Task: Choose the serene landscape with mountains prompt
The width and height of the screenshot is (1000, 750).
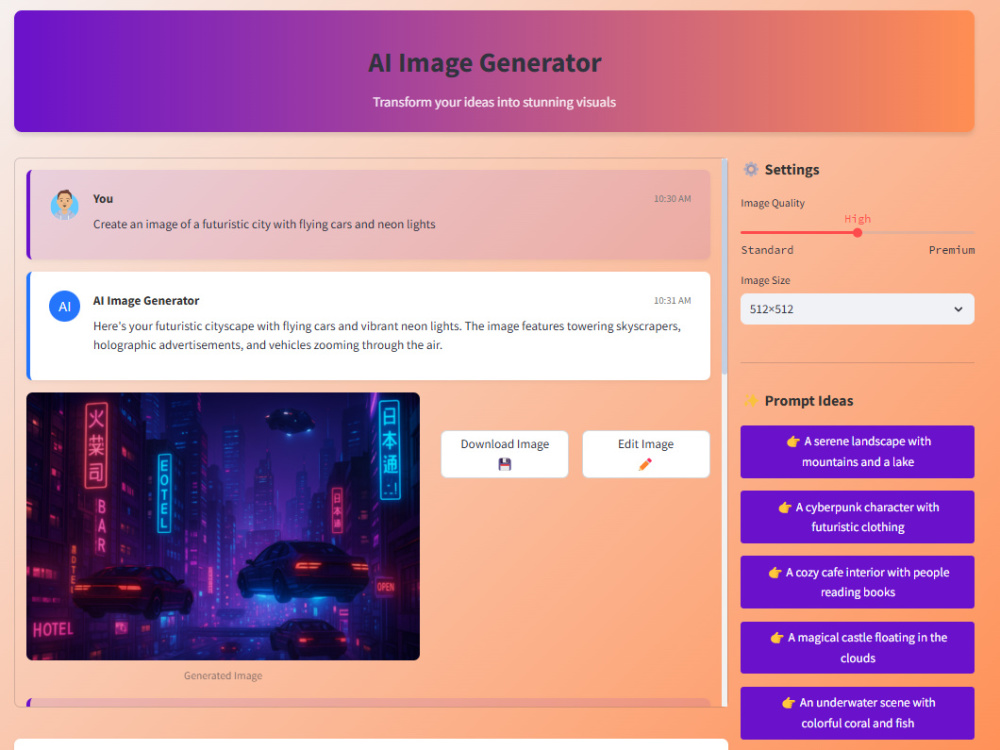Action: coord(857,452)
